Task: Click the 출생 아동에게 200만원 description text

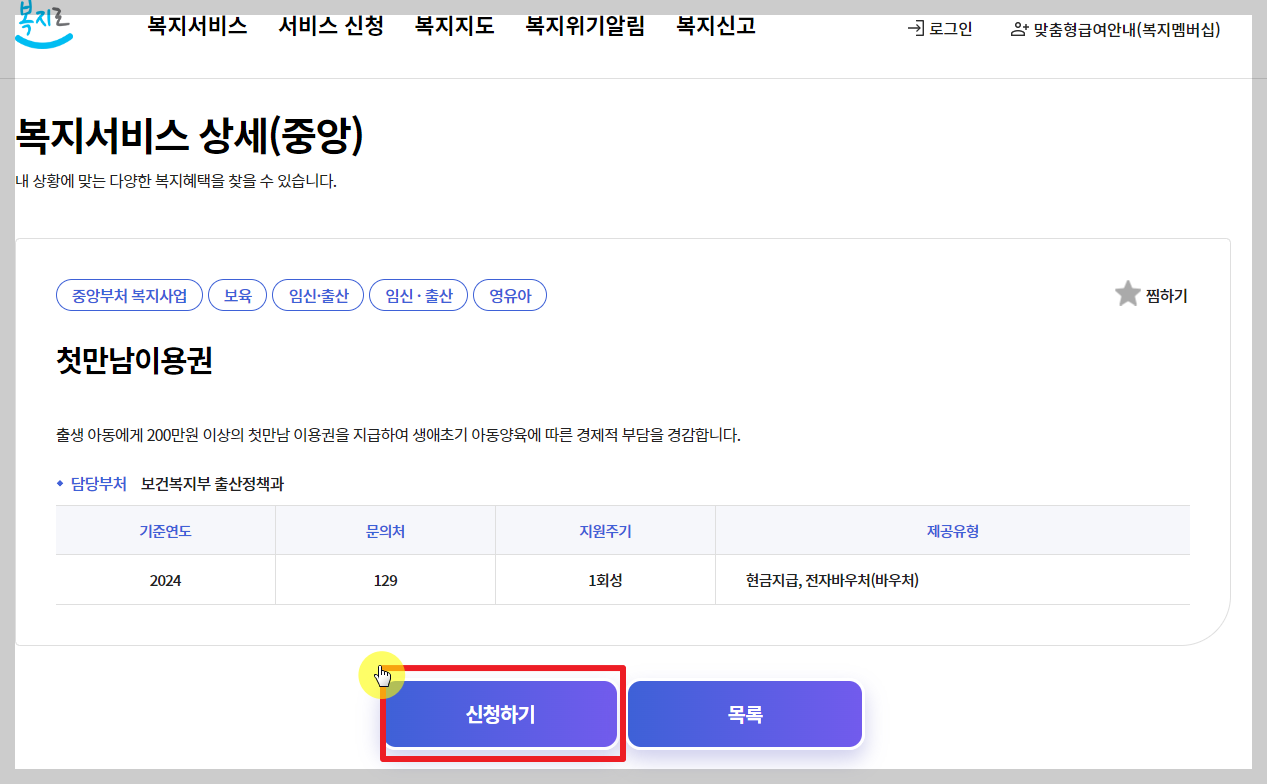Action: (x=398, y=436)
